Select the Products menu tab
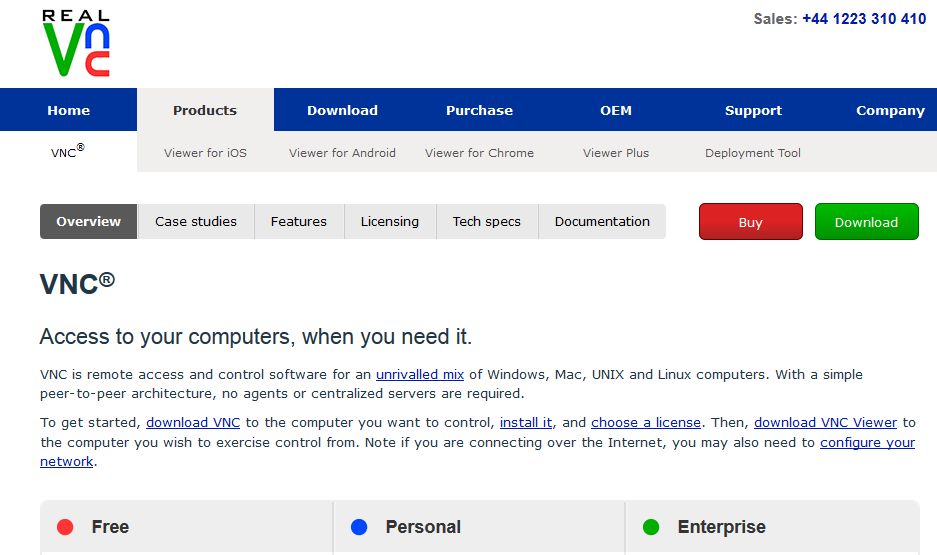 click(x=205, y=110)
